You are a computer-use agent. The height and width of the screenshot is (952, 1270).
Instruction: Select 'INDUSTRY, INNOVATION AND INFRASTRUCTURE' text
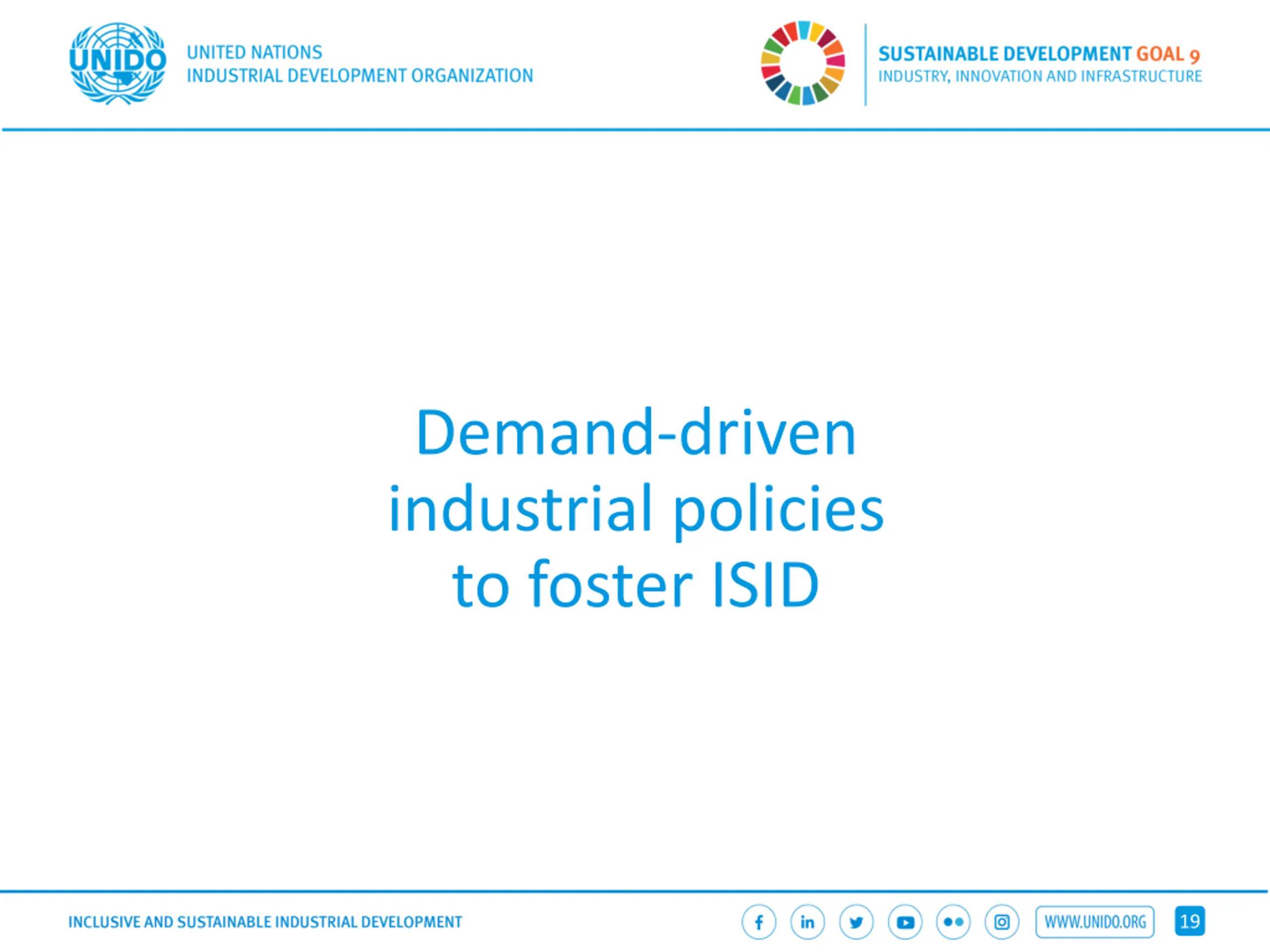(1040, 76)
